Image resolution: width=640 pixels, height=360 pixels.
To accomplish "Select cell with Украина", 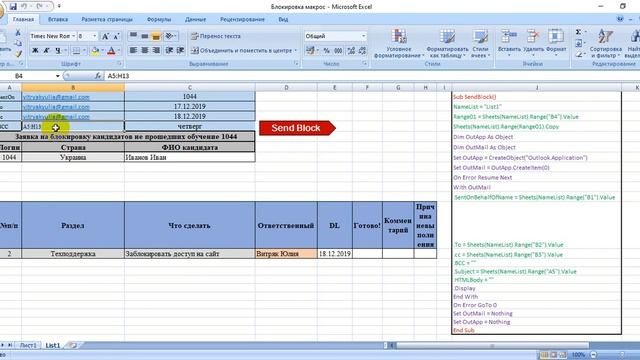I will (73, 157).
